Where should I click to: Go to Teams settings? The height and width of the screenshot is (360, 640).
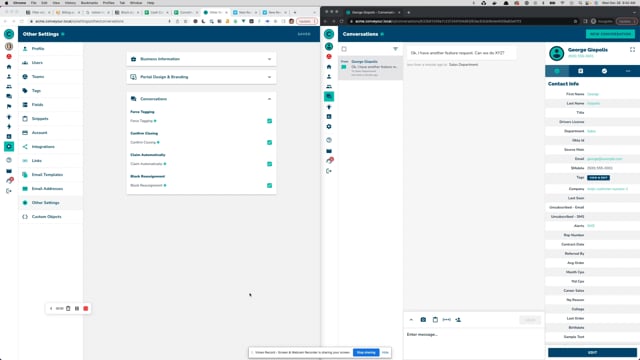point(50,76)
